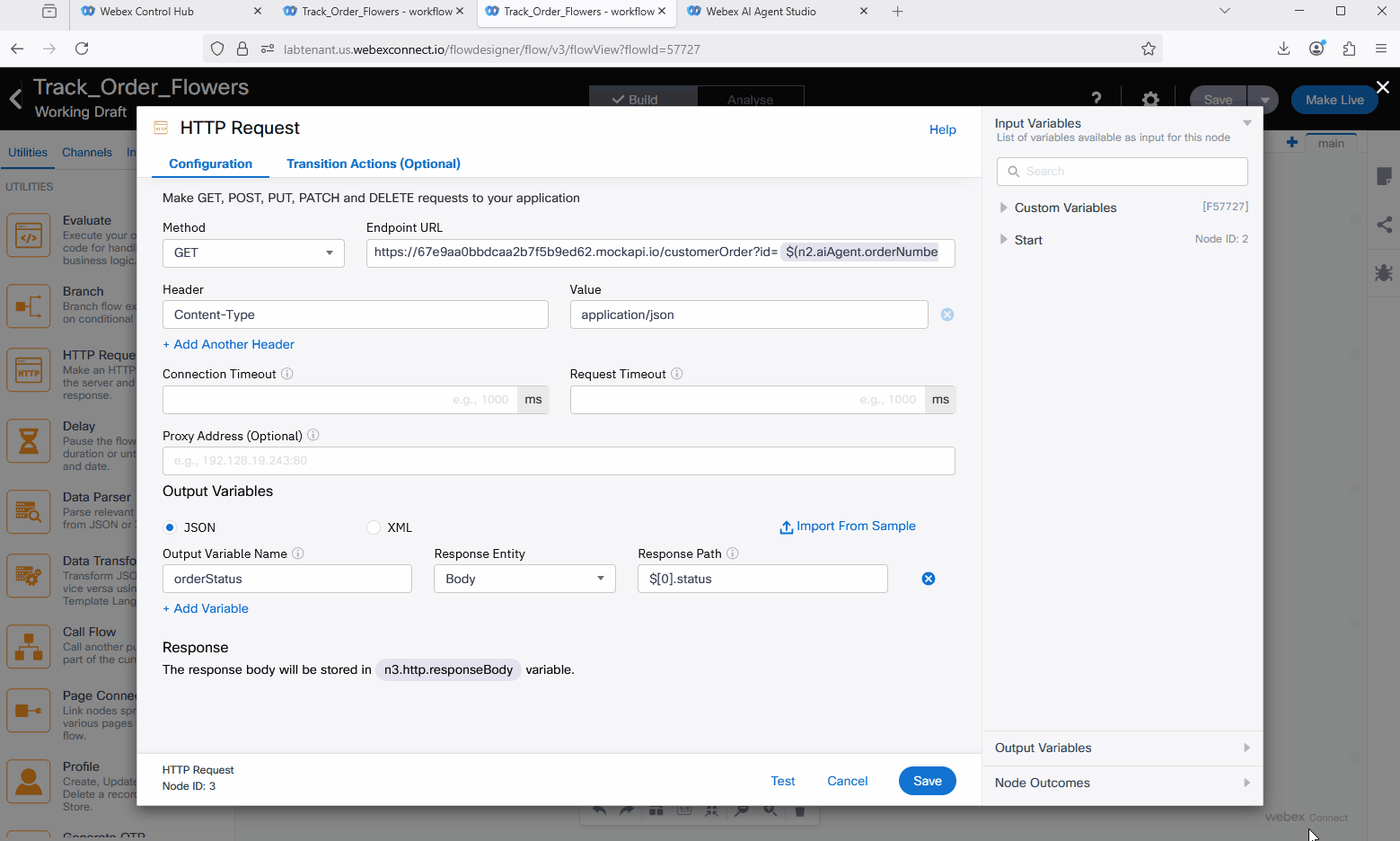This screenshot has width=1400, height=841.
Task: Reload the browser page
Action: click(x=82, y=49)
